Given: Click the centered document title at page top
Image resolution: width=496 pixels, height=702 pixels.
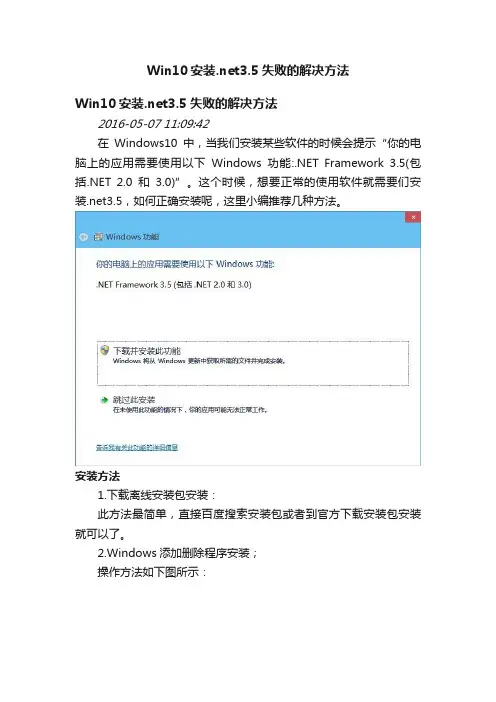Looking at the screenshot, I should (248, 70).
